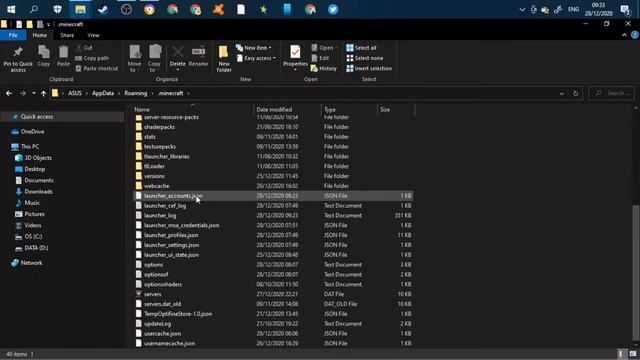
Task: Expand the New item dropdown
Action: coord(270,48)
